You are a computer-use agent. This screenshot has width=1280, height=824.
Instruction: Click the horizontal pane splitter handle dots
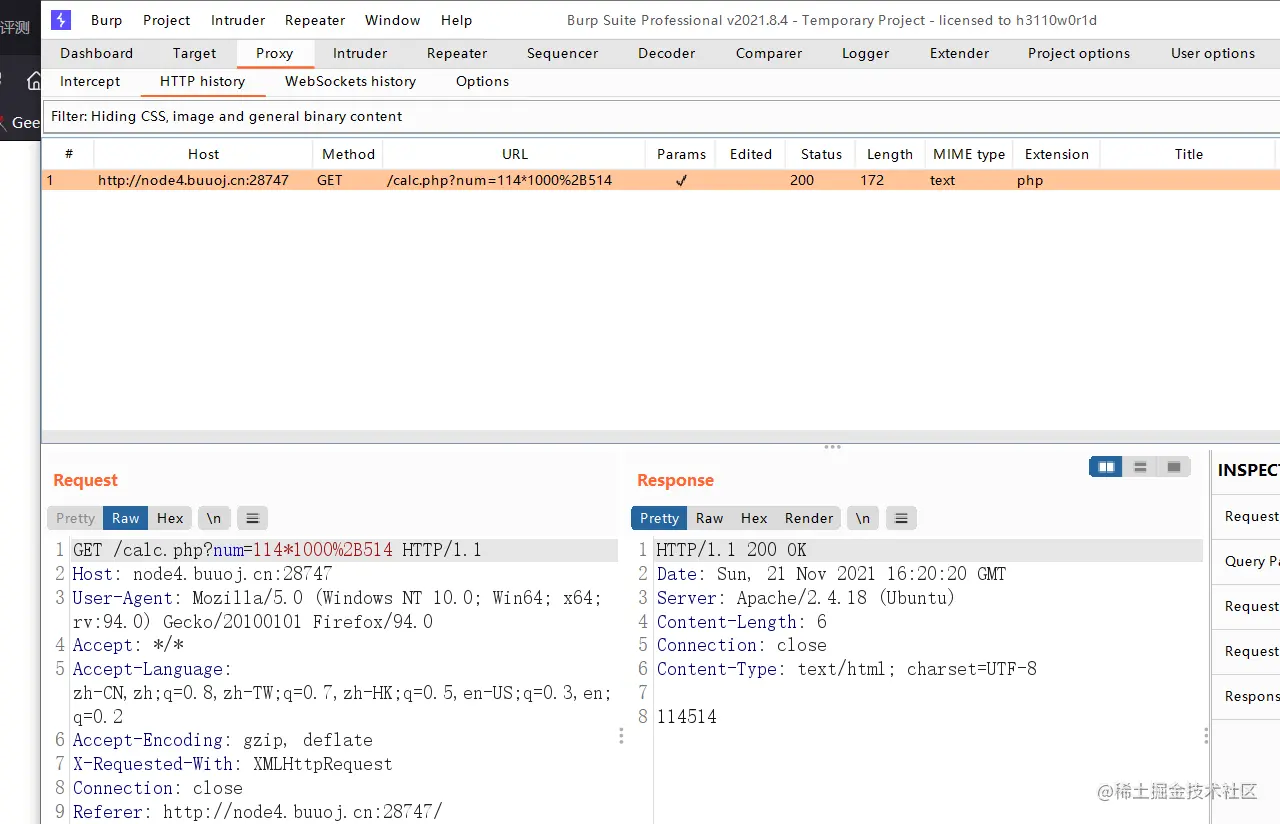tap(832, 447)
